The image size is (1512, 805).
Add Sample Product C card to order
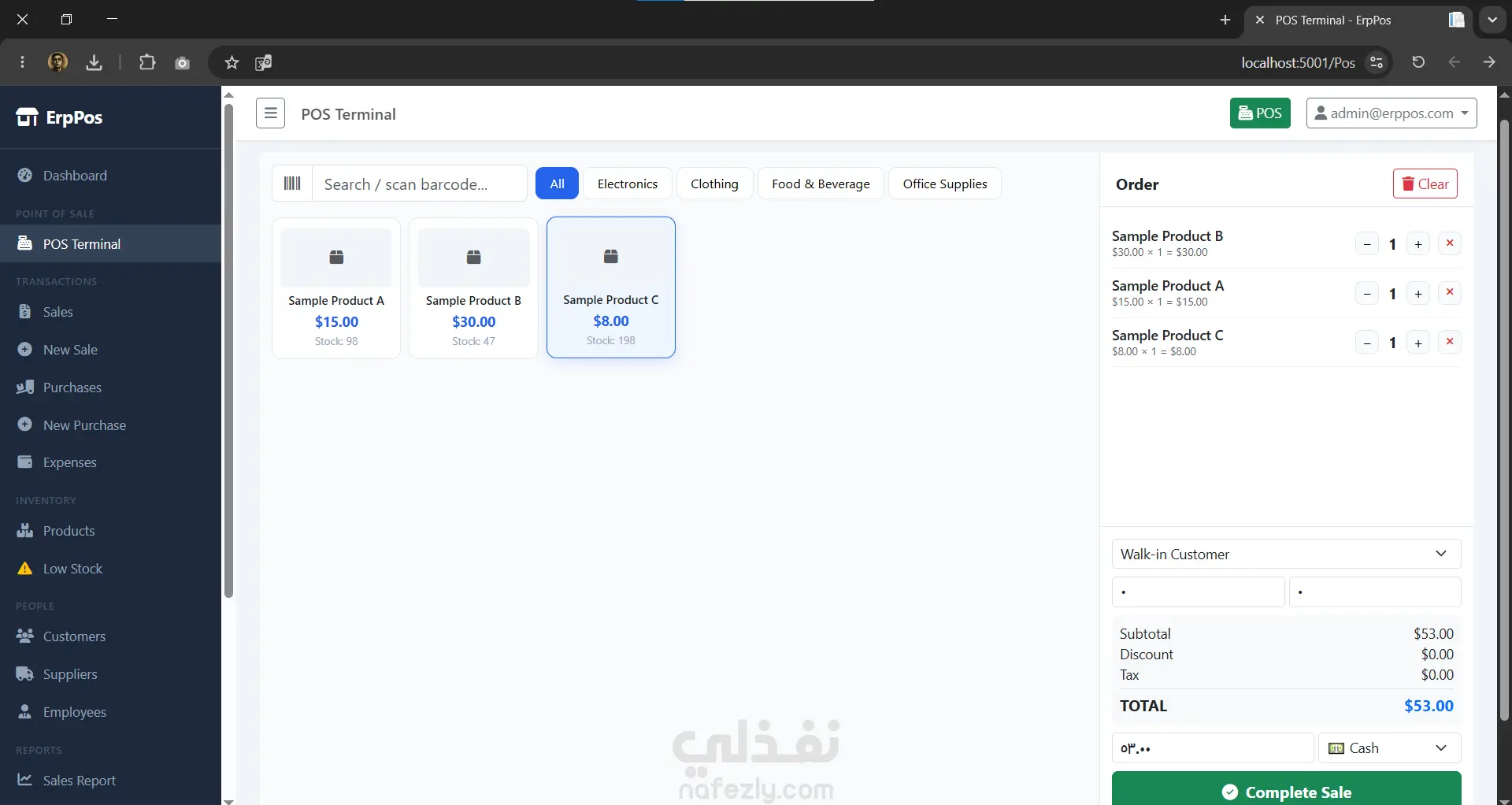coord(611,287)
